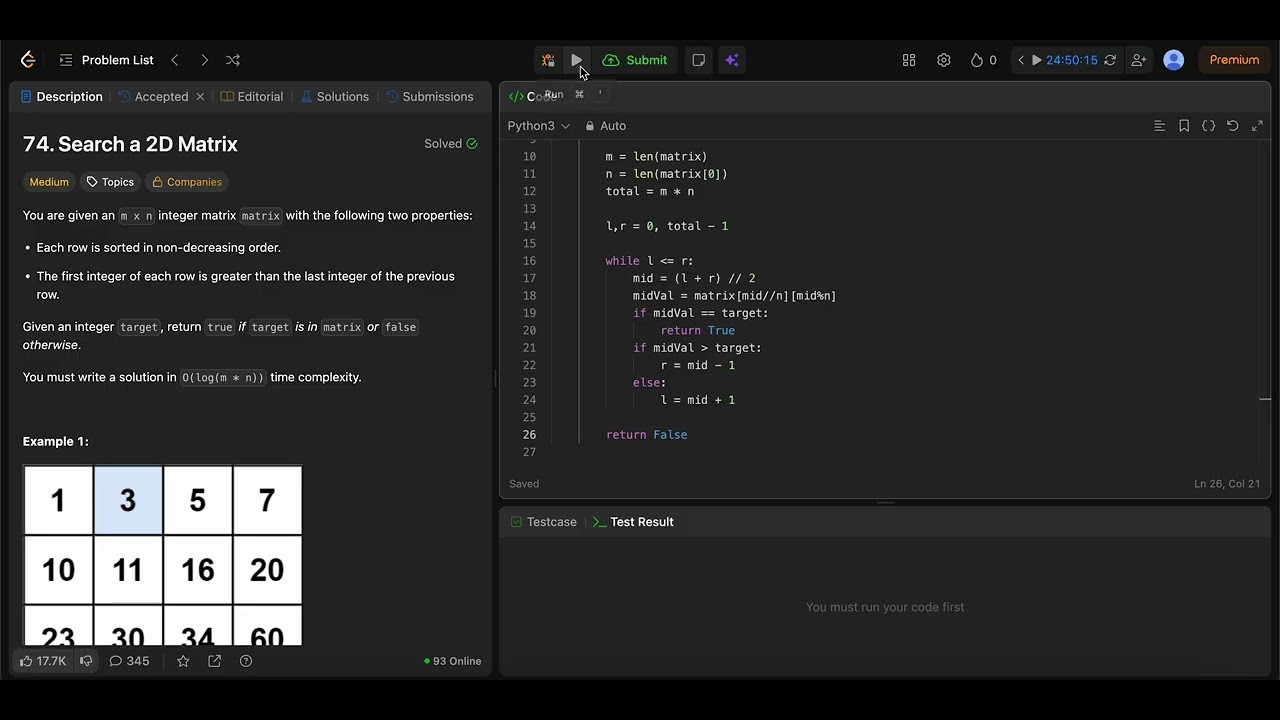
Task: Open the invite friend icon
Action: (1139, 60)
